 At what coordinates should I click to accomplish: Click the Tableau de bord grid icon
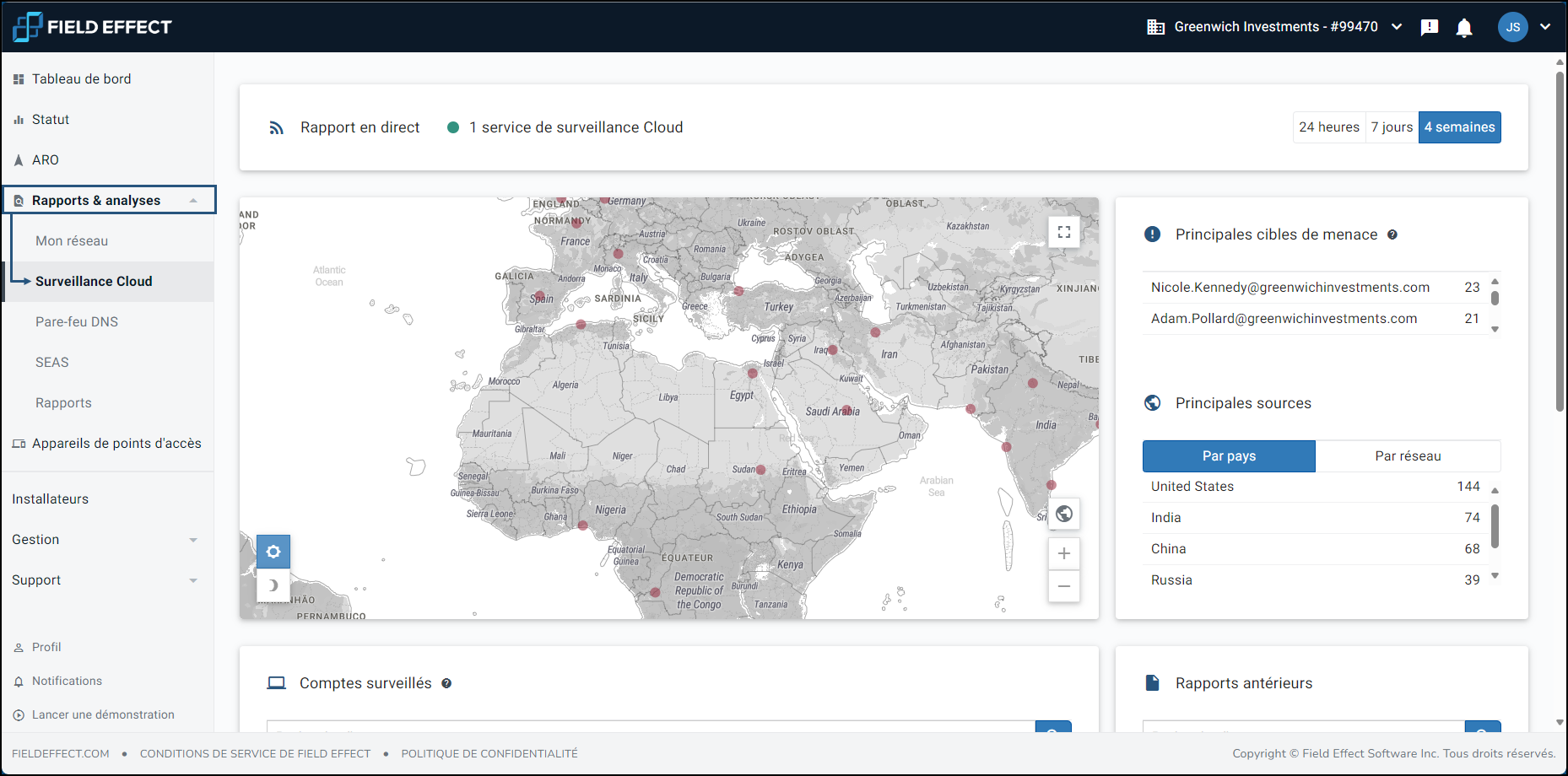(19, 79)
